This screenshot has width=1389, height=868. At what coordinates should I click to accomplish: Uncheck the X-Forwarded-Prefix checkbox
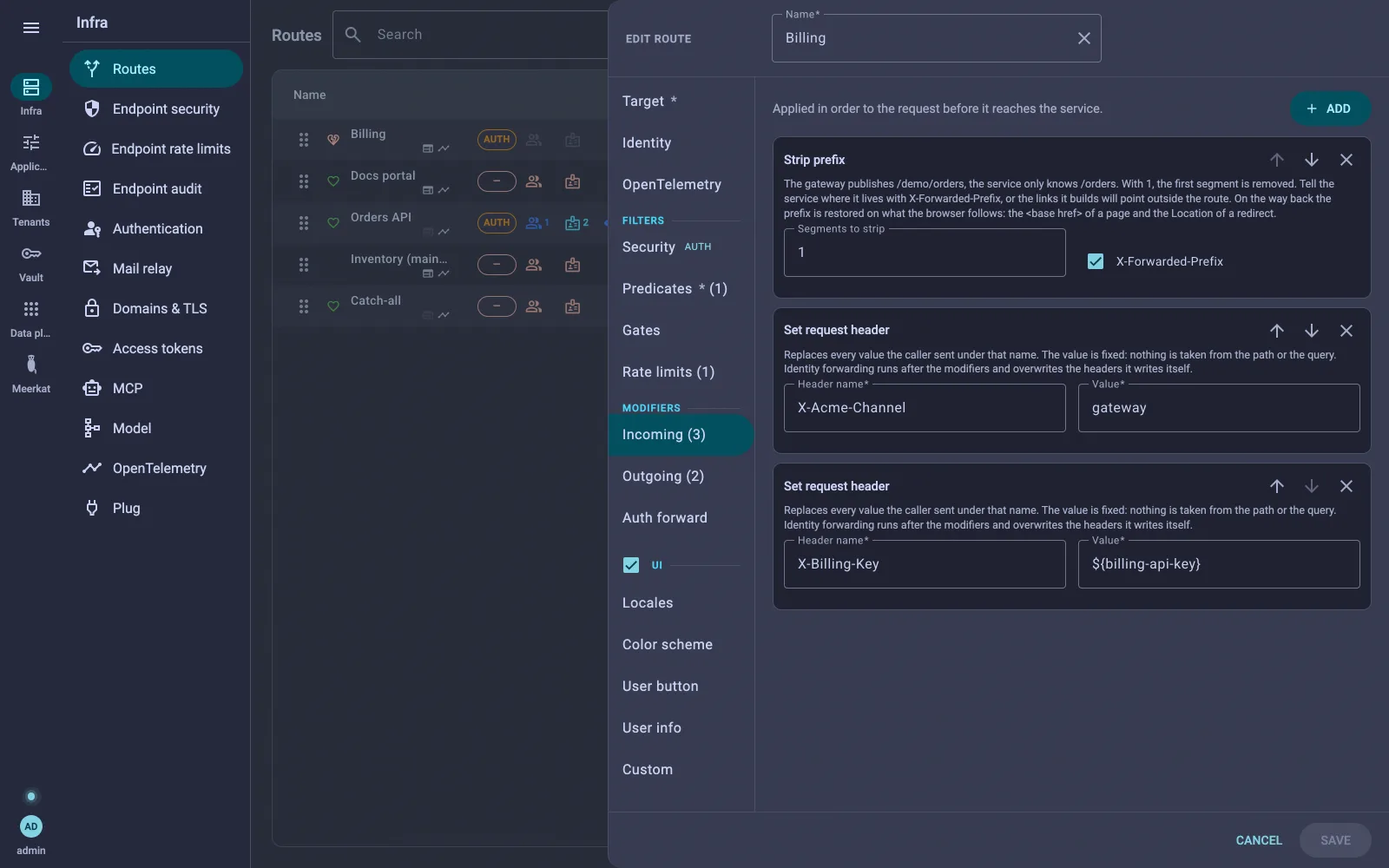[x=1096, y=261]
